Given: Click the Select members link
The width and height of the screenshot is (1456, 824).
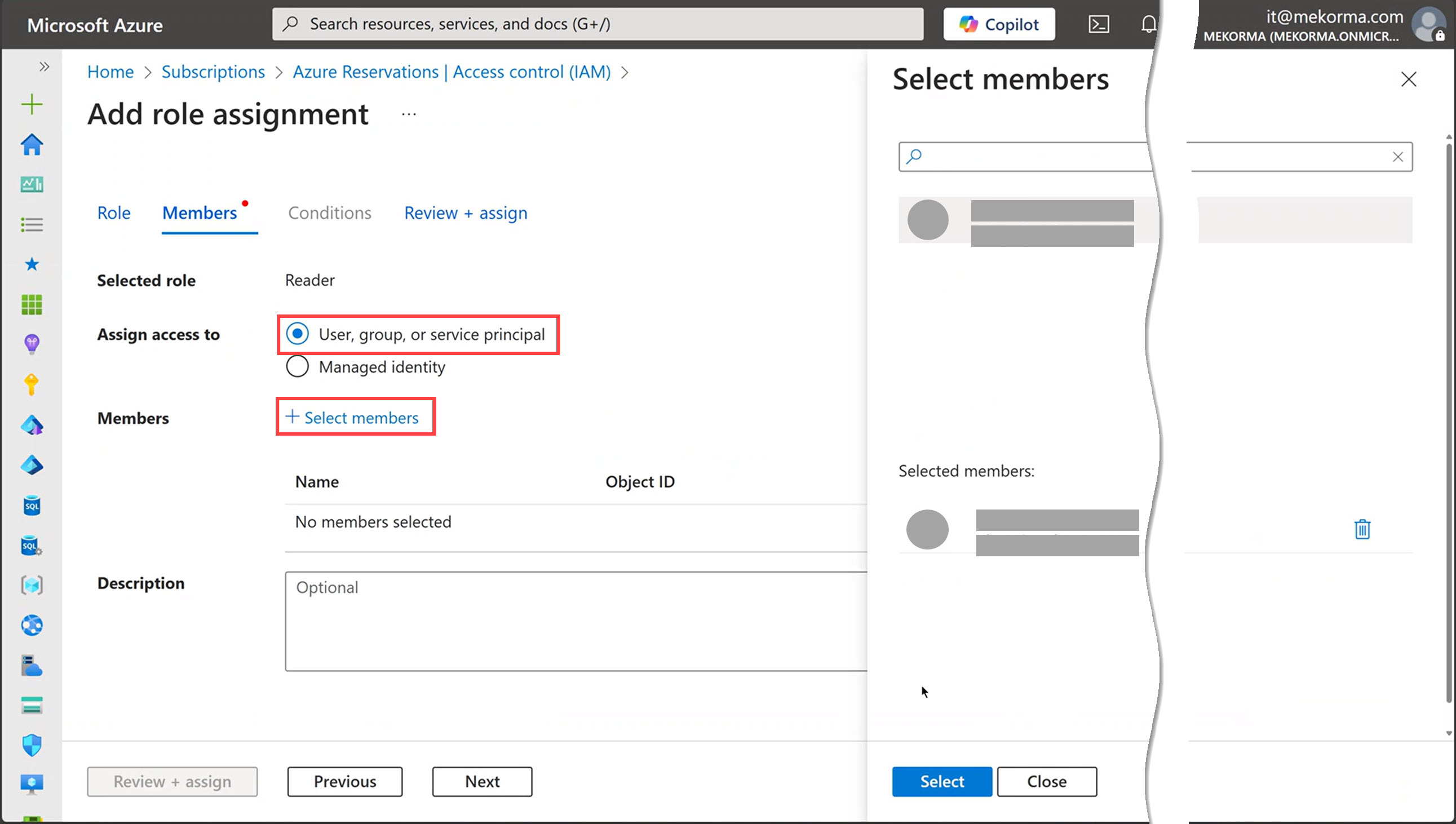Looking at the screenshot, I should click(x=354, y=417).
